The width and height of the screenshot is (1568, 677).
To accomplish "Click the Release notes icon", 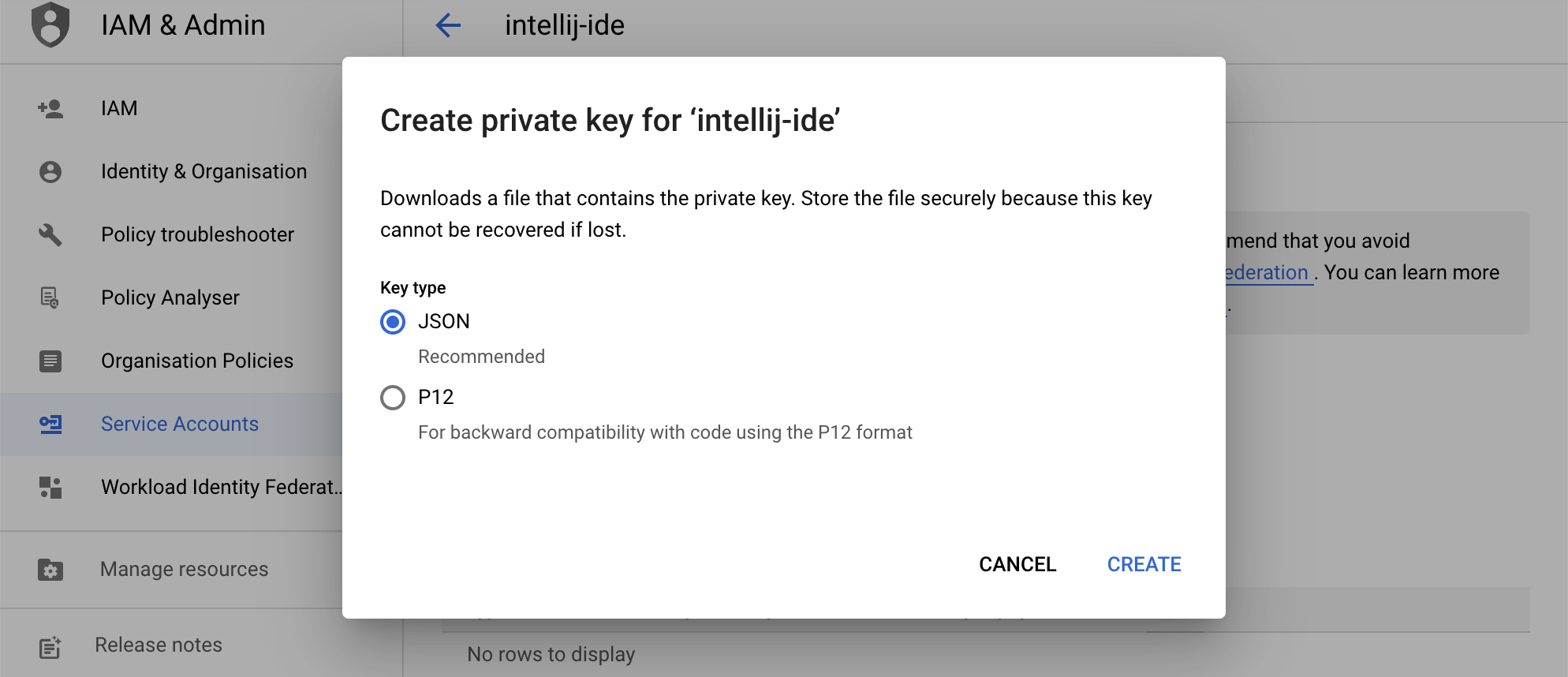I will tap(50, 647).
